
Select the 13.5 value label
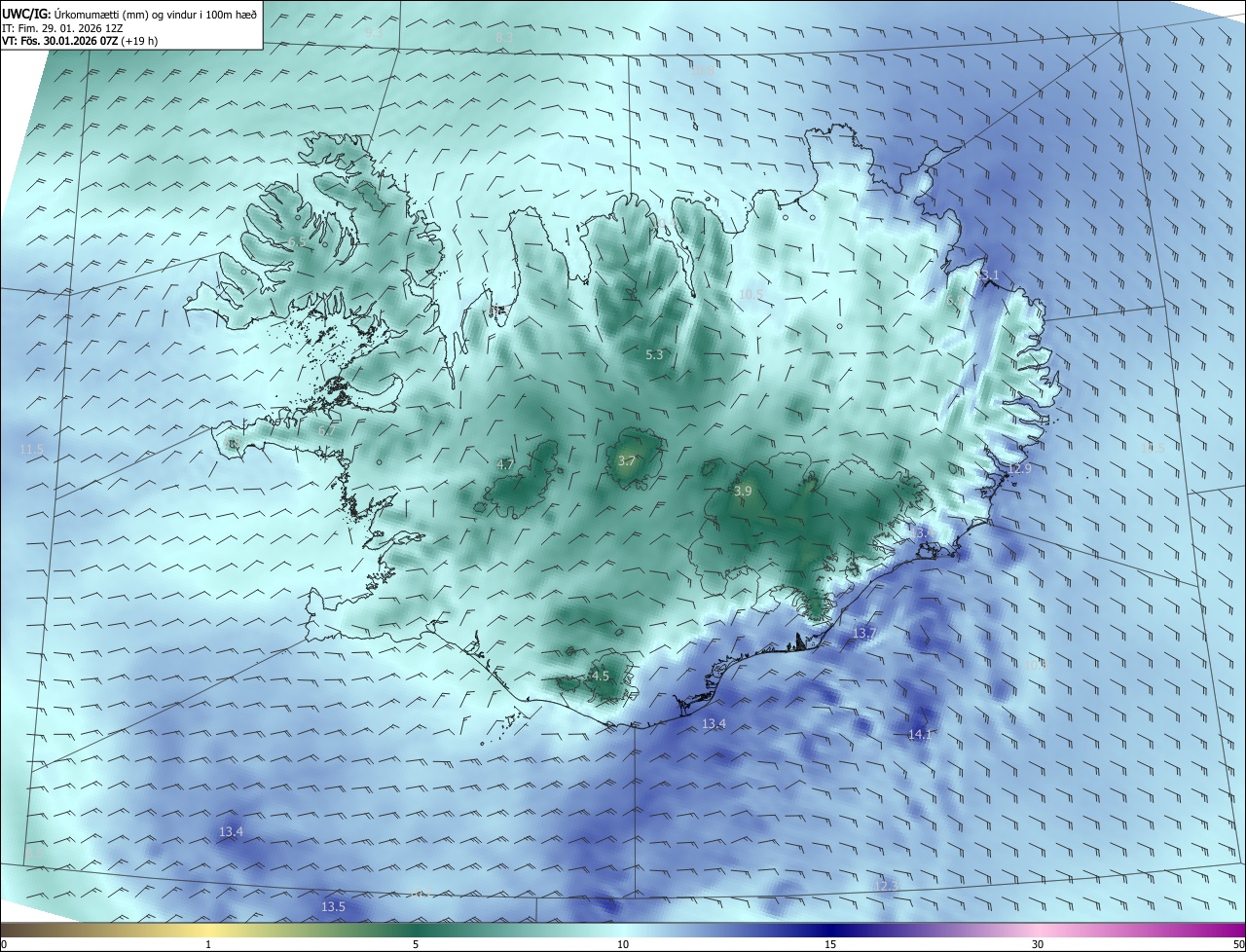point(333,906)
